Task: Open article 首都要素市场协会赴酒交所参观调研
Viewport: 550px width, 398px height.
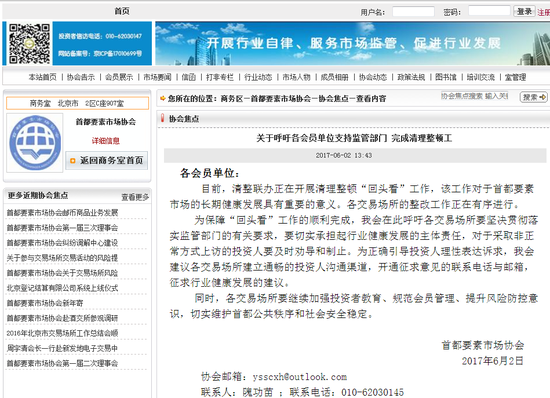Action: pyautogui.click(x=62, y=318)
